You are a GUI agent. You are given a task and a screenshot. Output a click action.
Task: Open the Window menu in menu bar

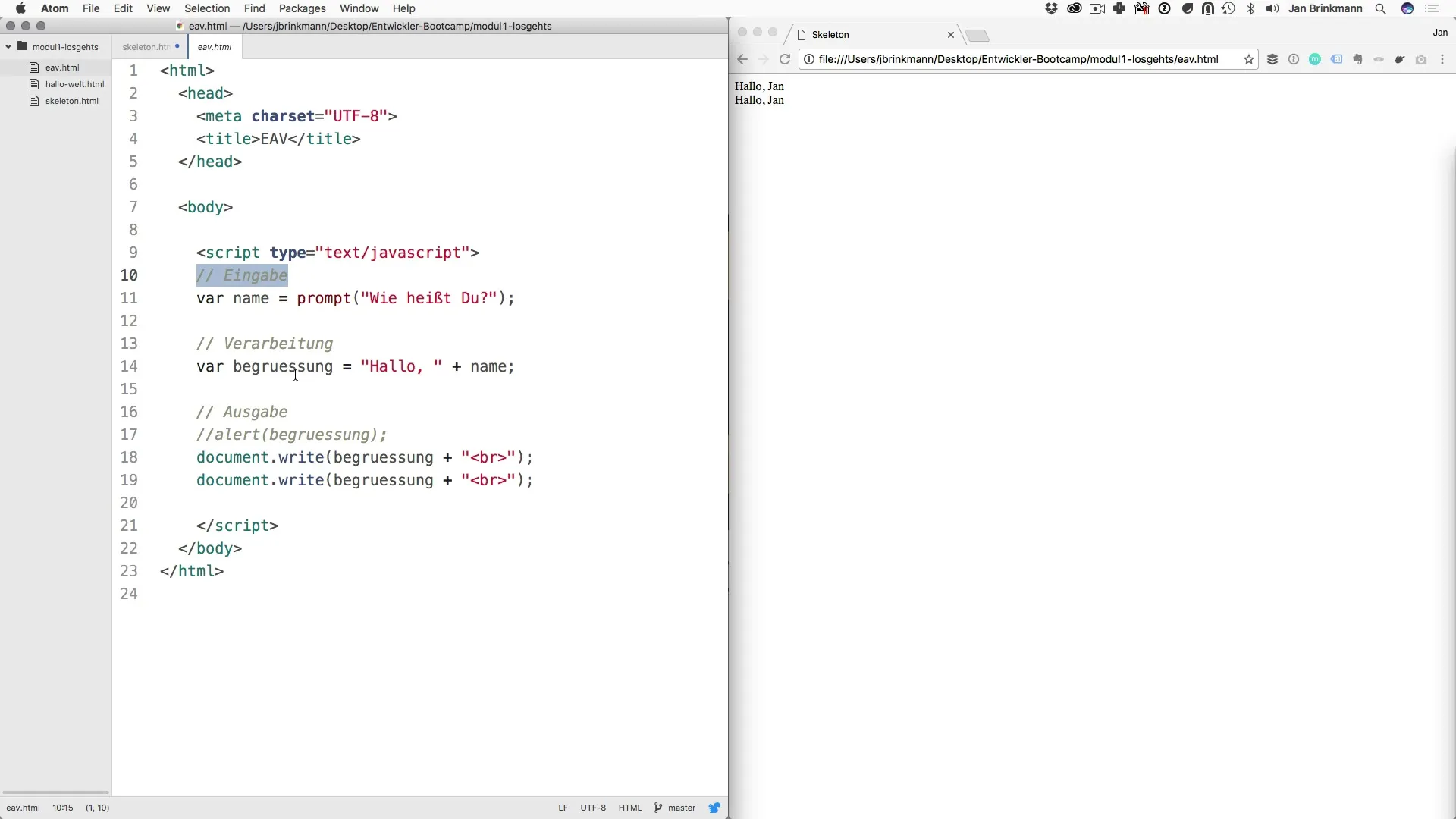(359, 8)
